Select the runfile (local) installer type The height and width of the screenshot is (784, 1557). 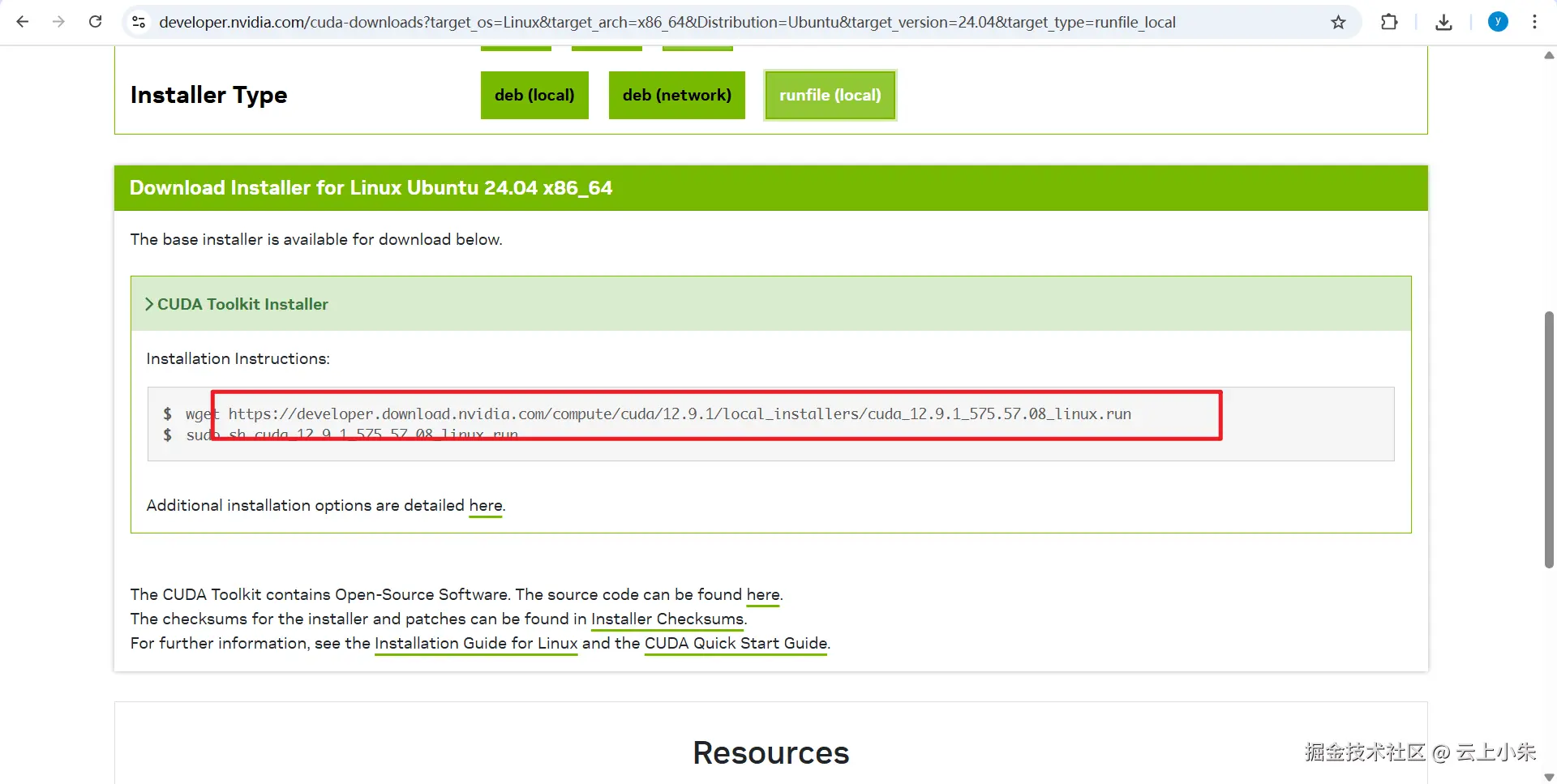[830, 95]
